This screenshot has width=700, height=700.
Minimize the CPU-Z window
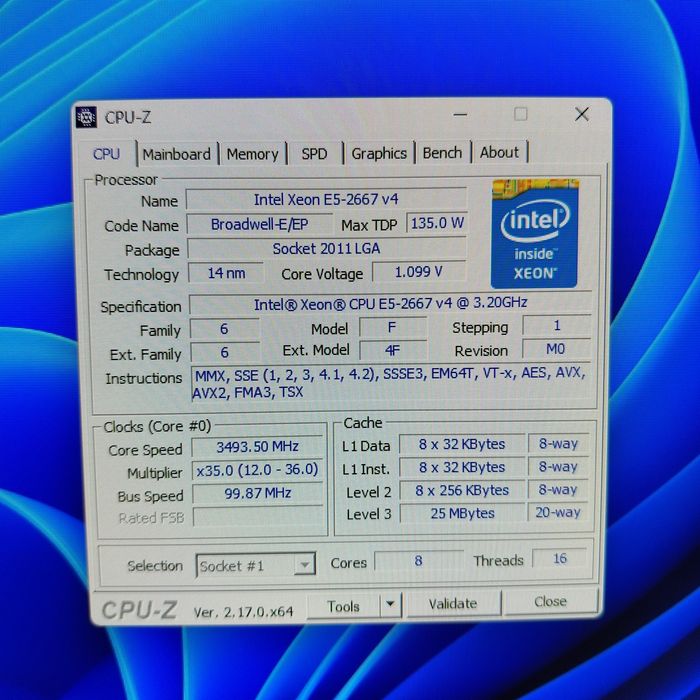pyautogui.click(x=460, y=115)
